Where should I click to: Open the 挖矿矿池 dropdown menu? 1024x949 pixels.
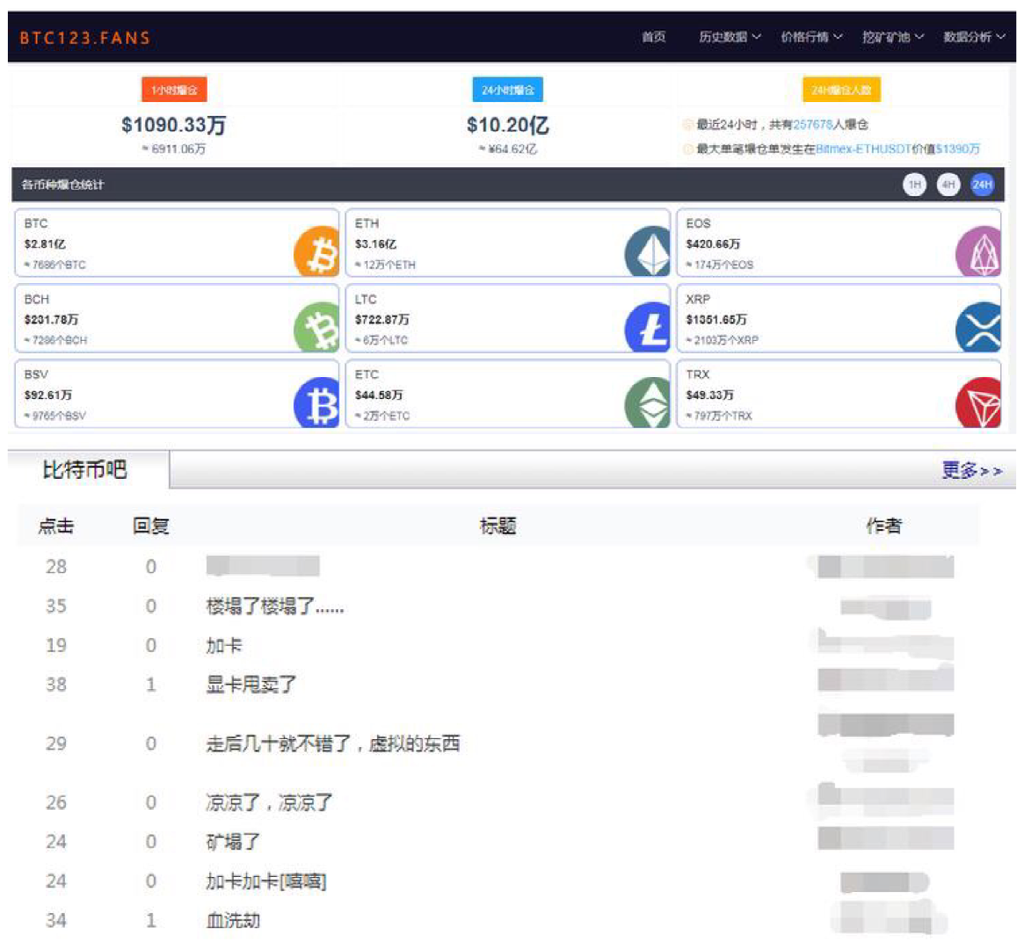click(x=893, y=37)
